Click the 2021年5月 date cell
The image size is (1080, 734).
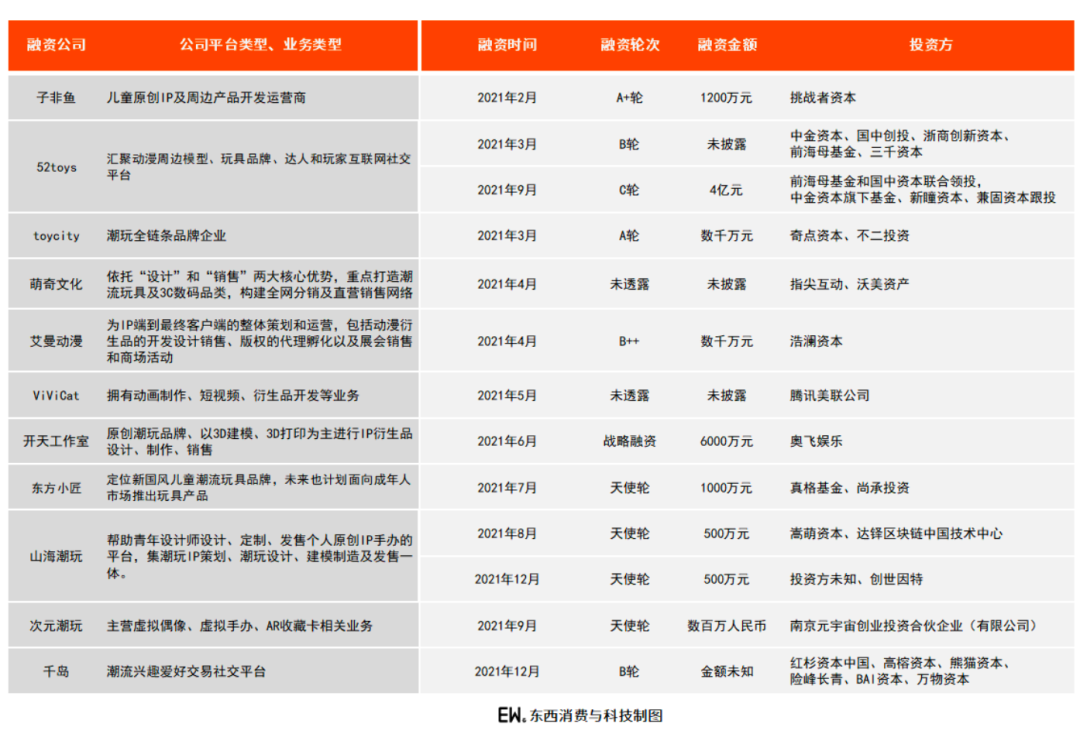(507, 395)
